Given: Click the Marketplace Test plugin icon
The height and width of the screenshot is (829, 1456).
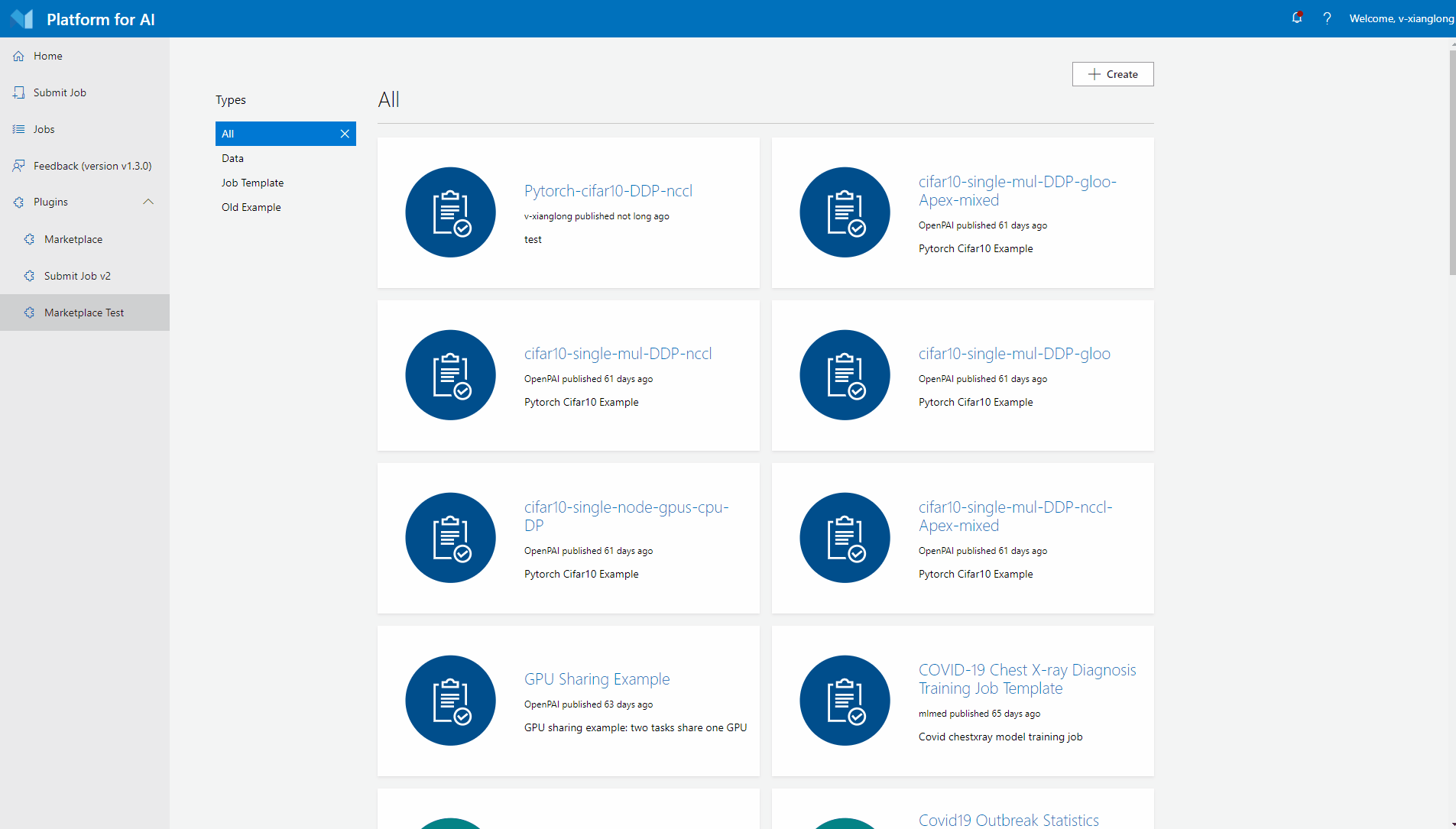Looking at the screenshot, I should point(30,312).
